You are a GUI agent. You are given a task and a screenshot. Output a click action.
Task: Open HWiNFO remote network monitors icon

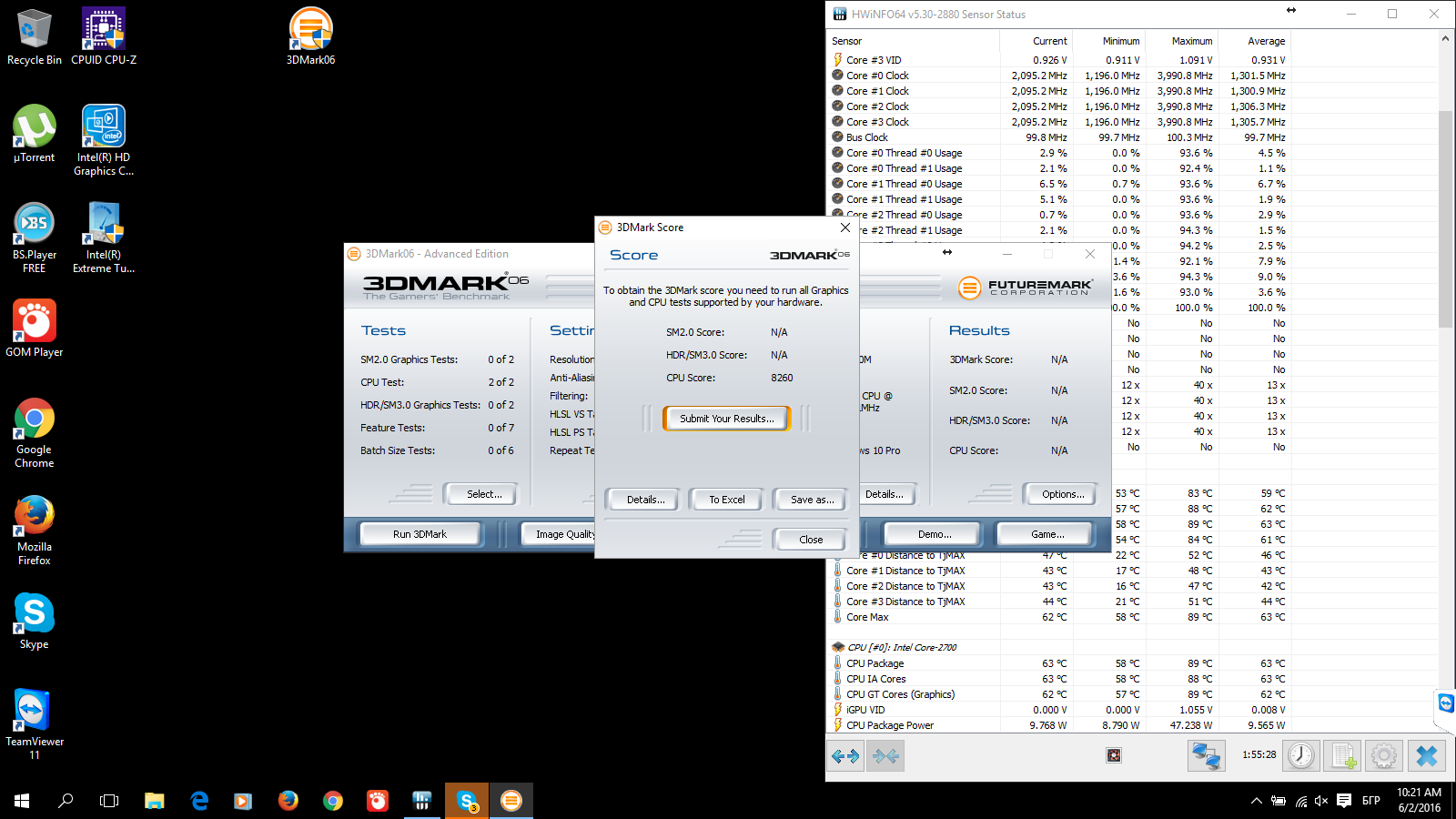point(1206,755)
